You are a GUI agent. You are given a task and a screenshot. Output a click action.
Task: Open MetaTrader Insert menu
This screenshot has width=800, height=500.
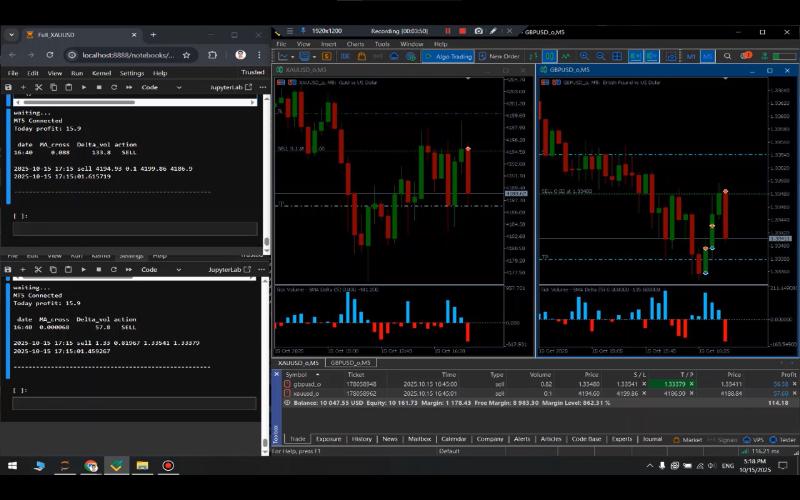point(329,44)
